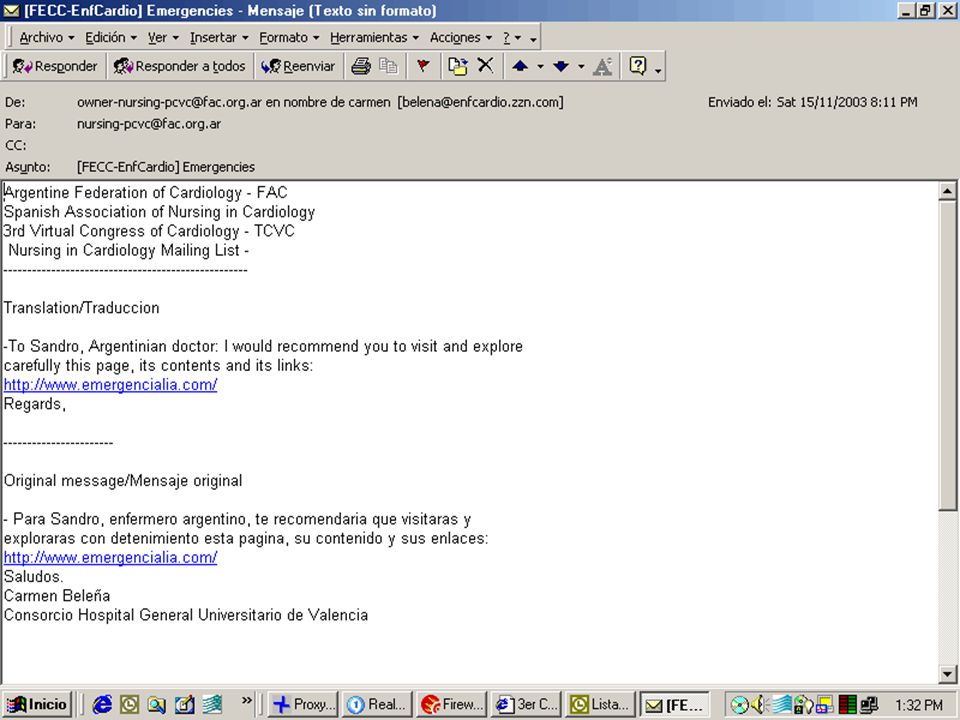Click the font size A icon
960x720 pixels.
click(602, 66)
